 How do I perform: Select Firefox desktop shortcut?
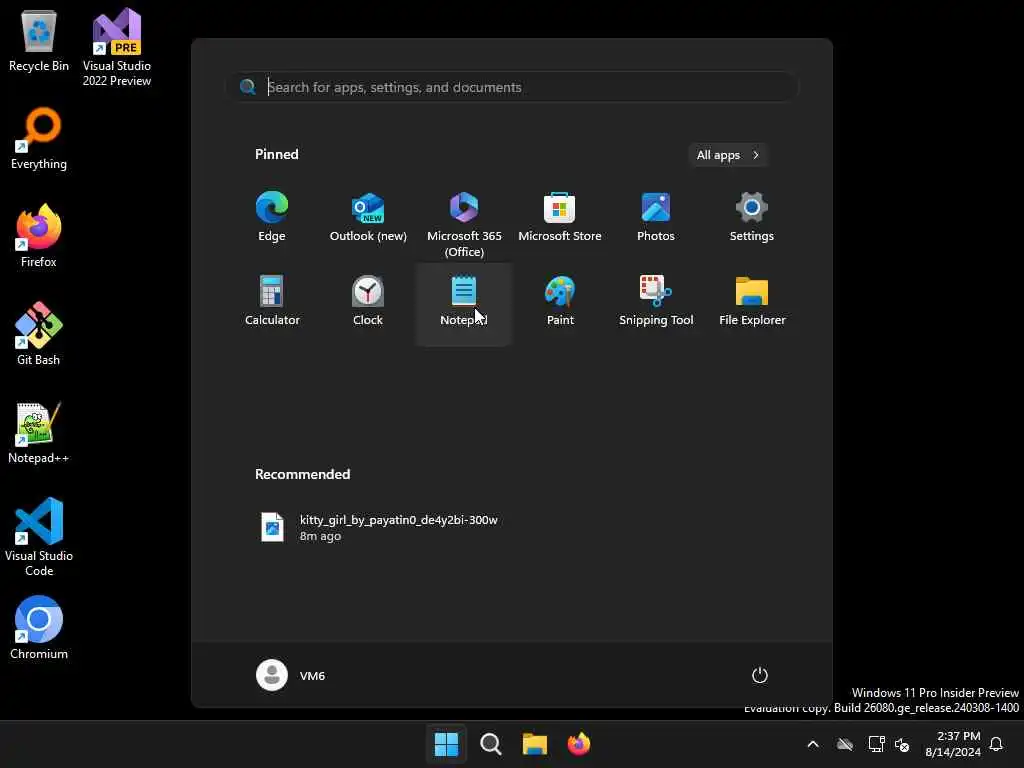click(x=39, y=236)
